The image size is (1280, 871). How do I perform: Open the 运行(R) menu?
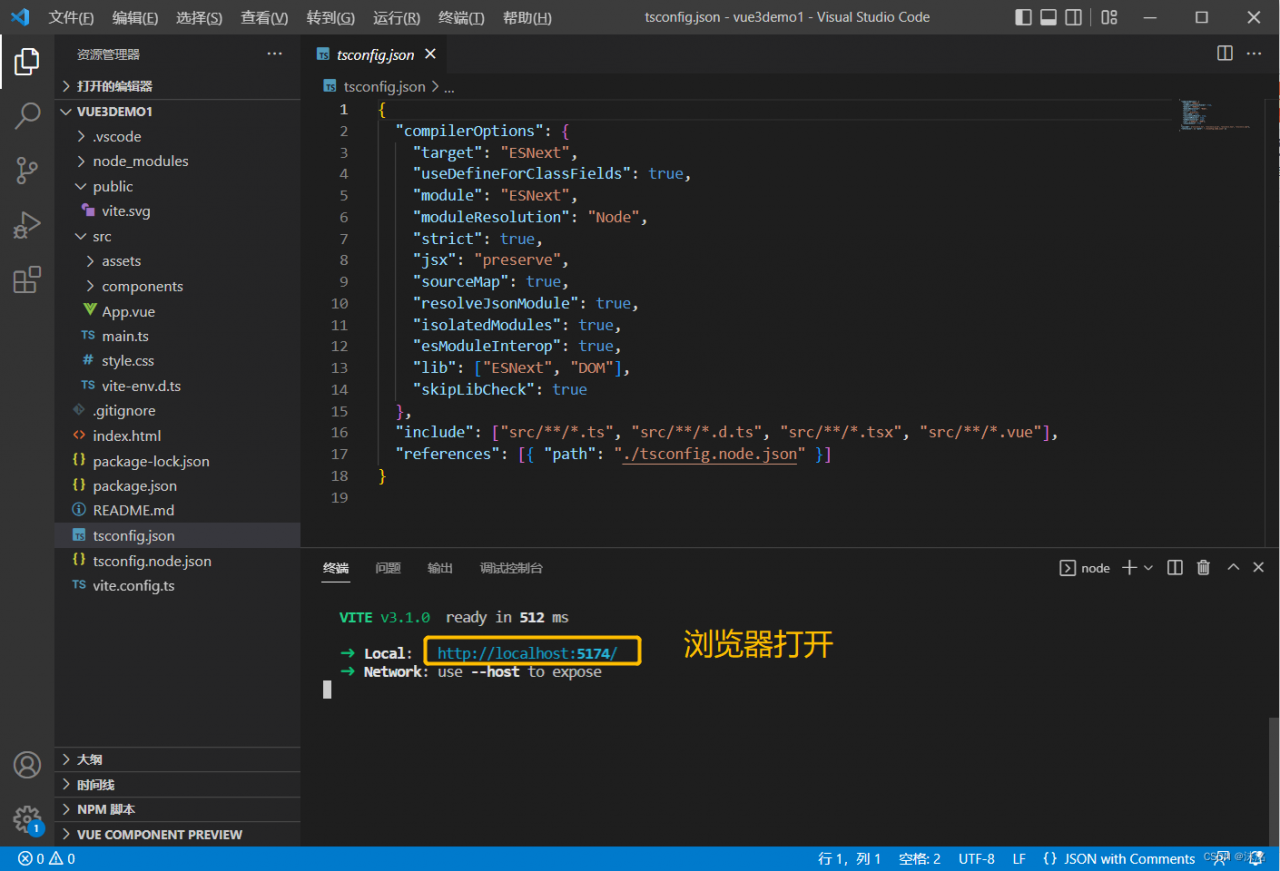pyautogui.click(x=396, y=18)
